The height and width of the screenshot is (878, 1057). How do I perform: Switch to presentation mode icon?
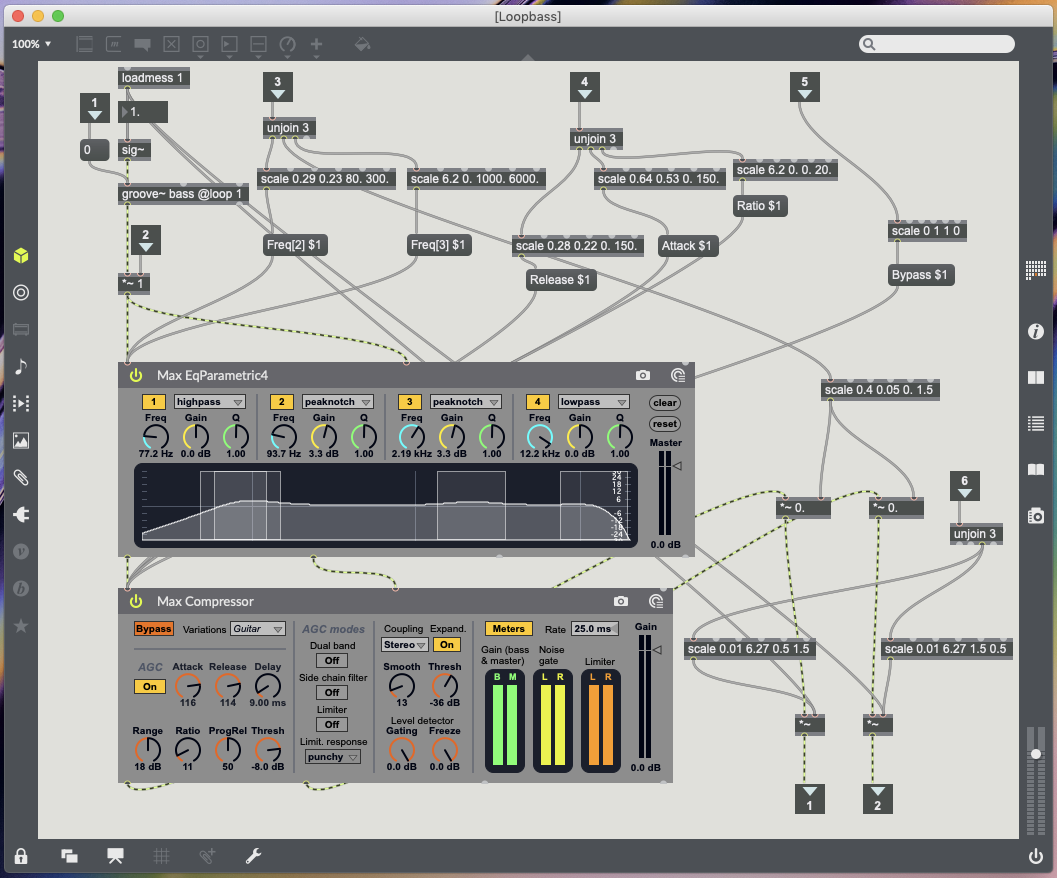point(115,856)
